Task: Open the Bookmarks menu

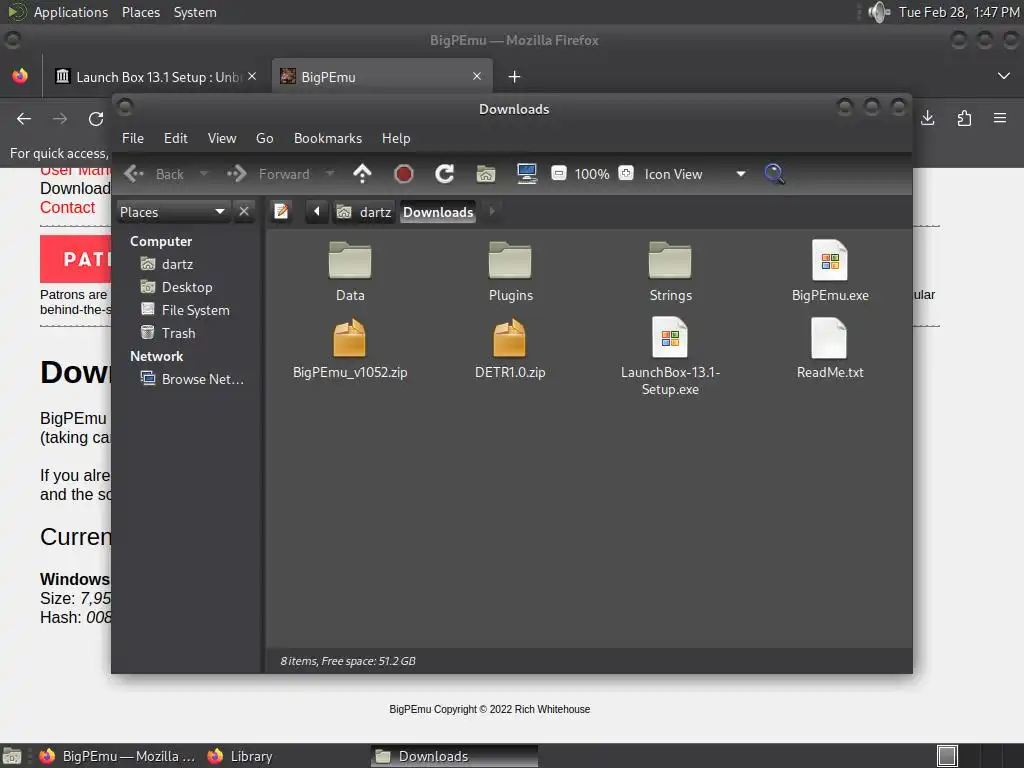Action: [328, 138]
